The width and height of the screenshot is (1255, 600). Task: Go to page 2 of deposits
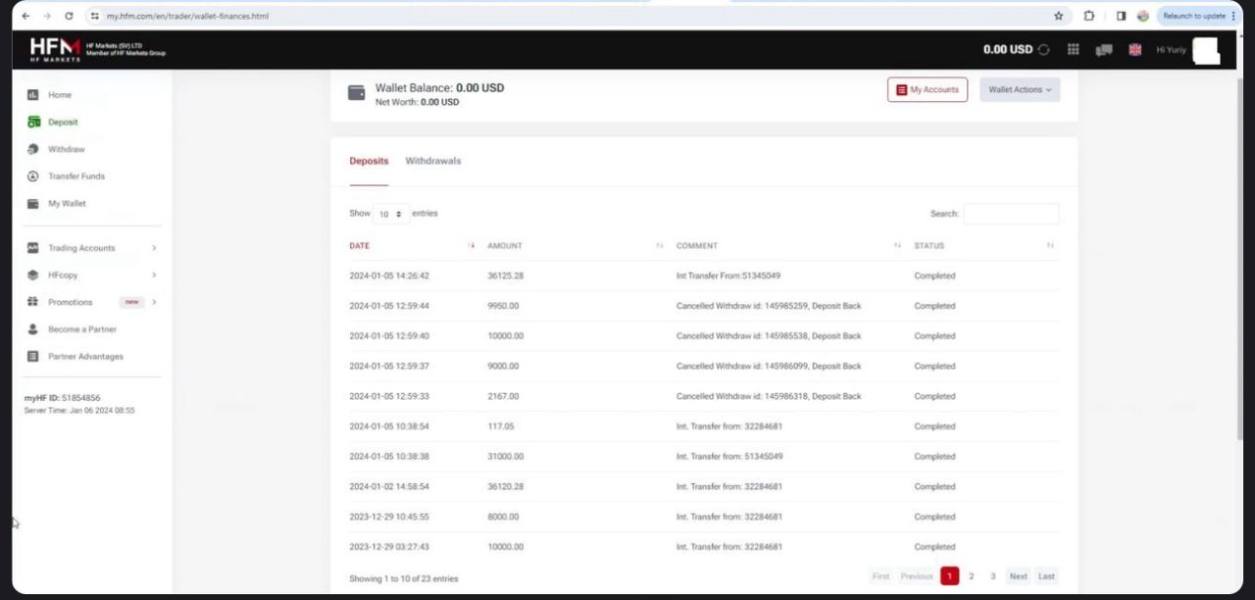click(x=971, y=577)
